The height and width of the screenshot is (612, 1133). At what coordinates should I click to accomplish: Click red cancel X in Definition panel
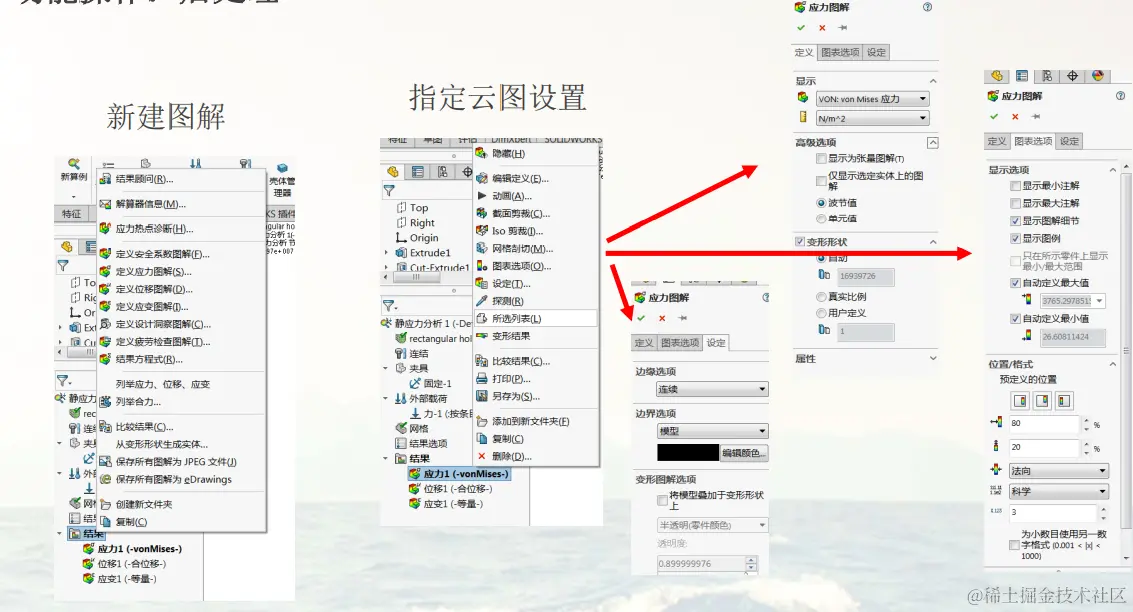pos(822,27)
